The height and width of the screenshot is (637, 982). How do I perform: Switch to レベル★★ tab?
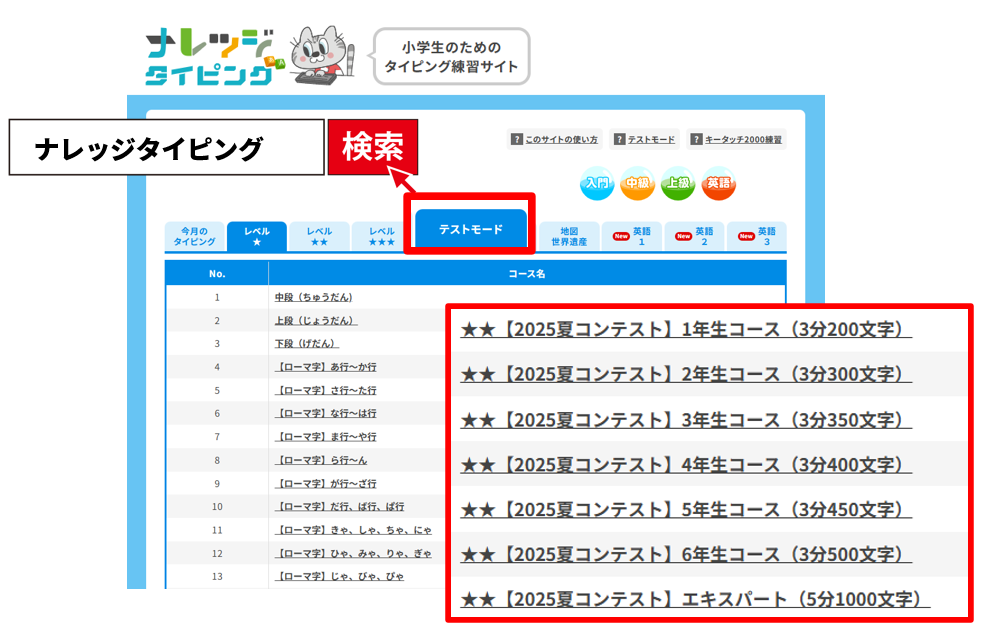click(319, 236)
